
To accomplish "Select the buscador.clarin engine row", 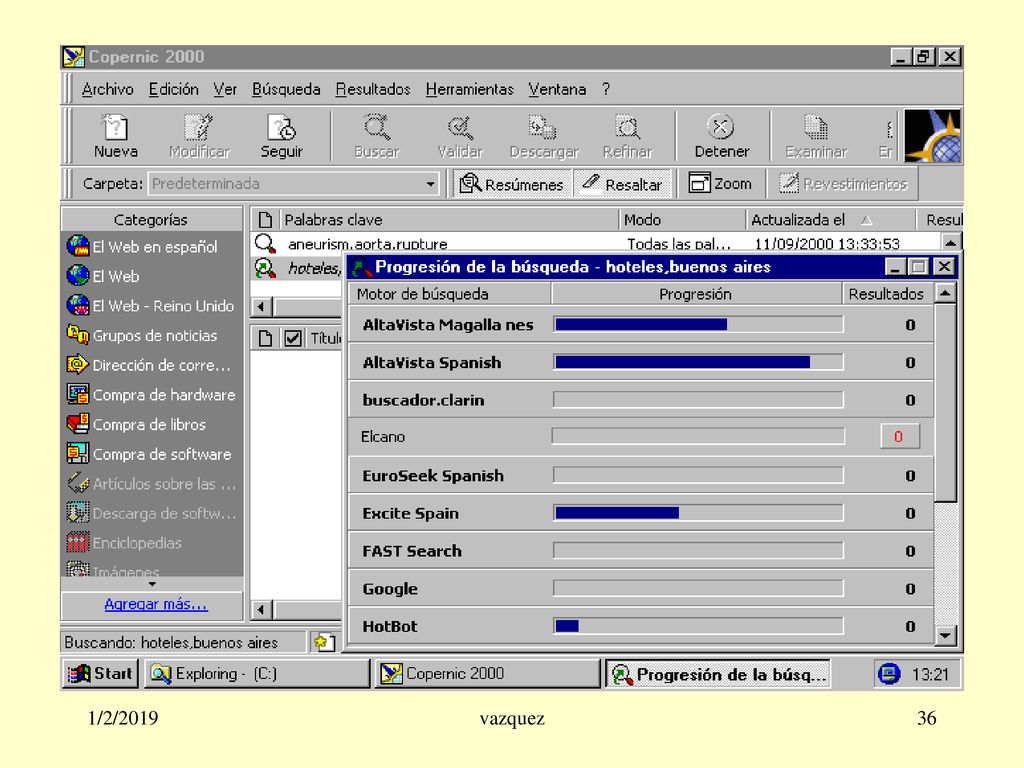I will [641, 400].
